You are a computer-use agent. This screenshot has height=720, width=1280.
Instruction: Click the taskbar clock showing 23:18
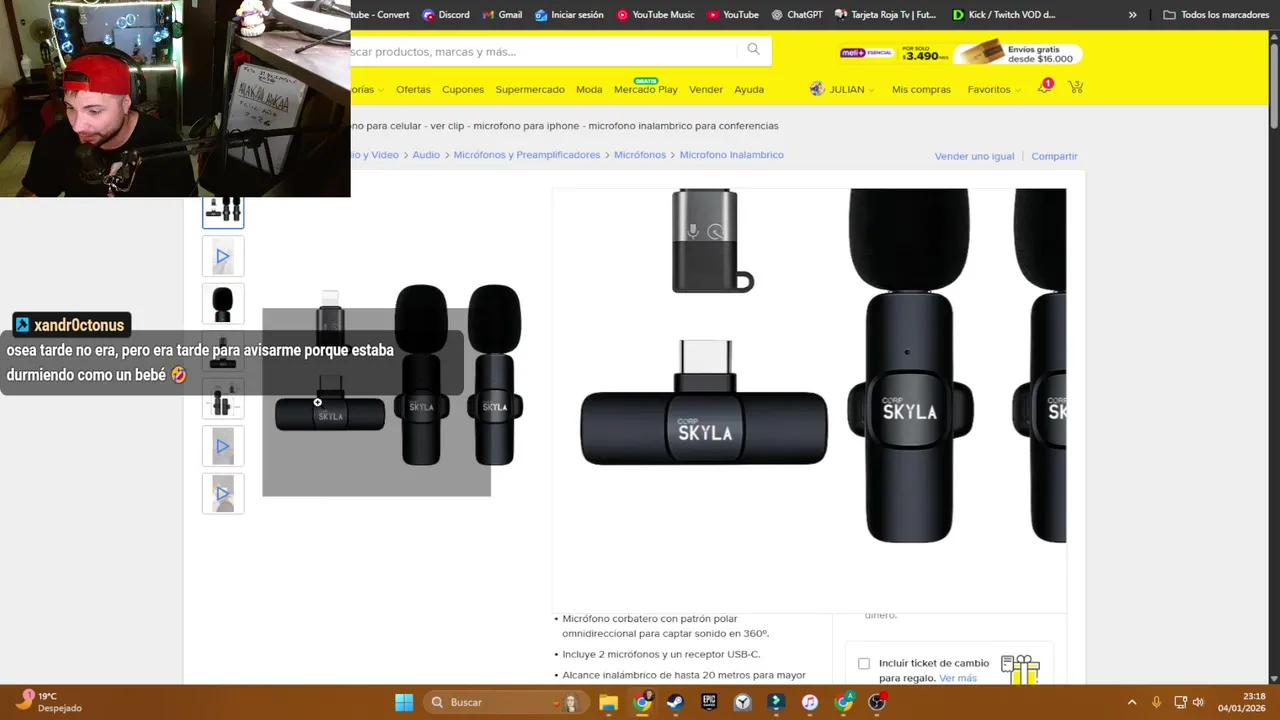pos(1240,702)
